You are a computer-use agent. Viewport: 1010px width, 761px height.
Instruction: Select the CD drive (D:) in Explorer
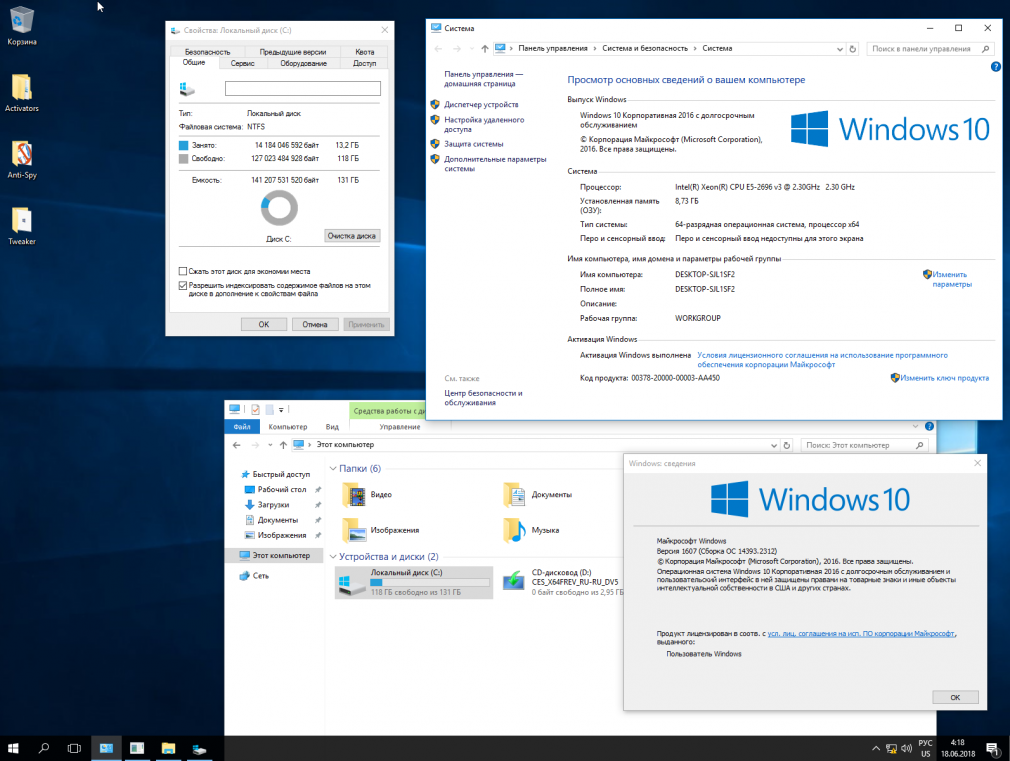click(x=562, y=582)
